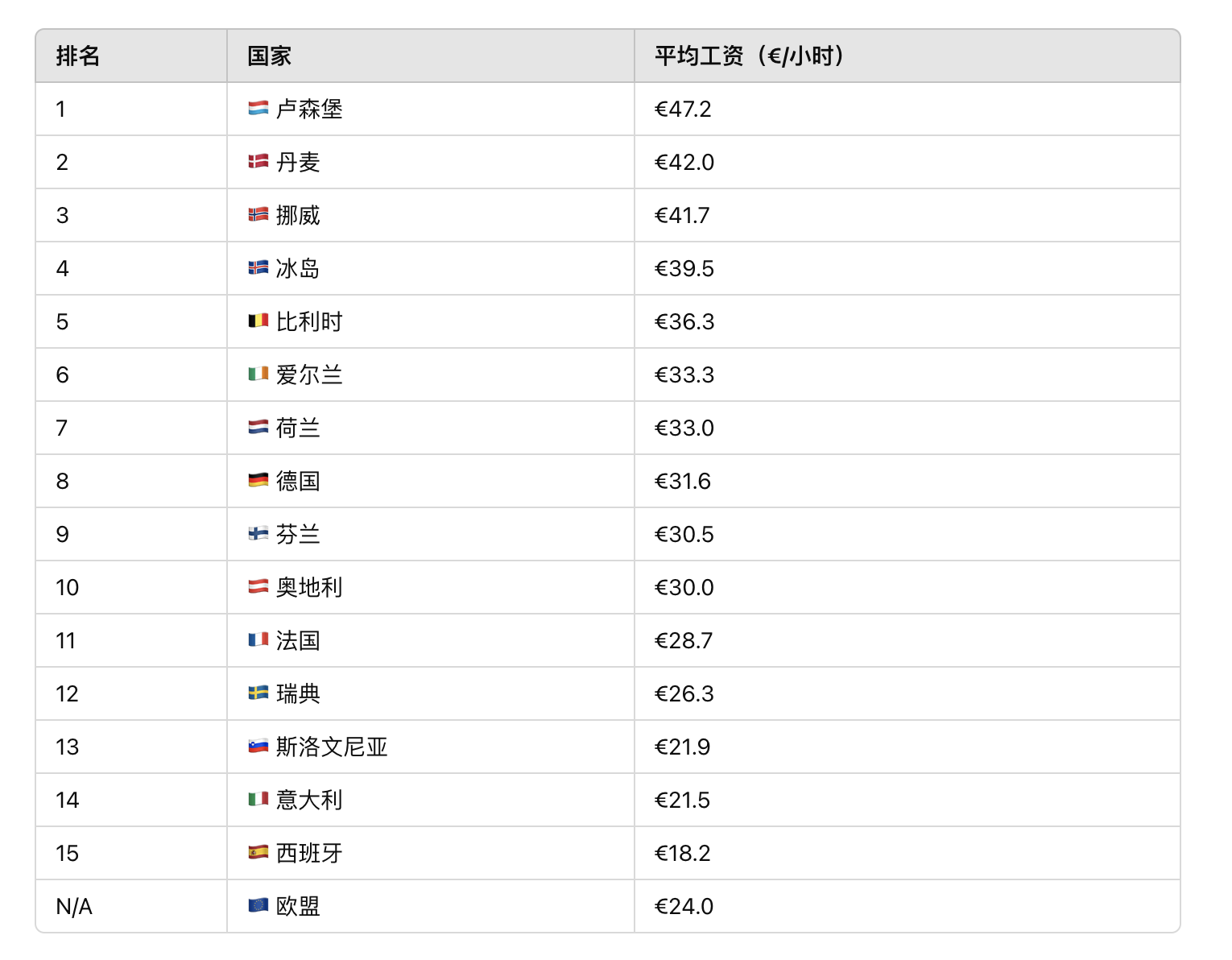
Task: Click the Austria flag icon
Action: click(x=258, y=586)
